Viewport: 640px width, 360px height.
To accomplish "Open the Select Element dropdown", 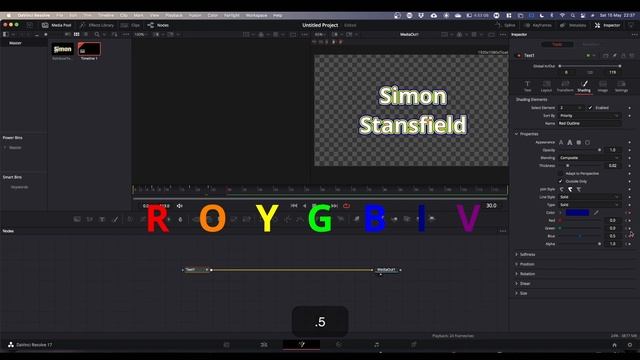I will pyautogui.click(x=571, y=108).
